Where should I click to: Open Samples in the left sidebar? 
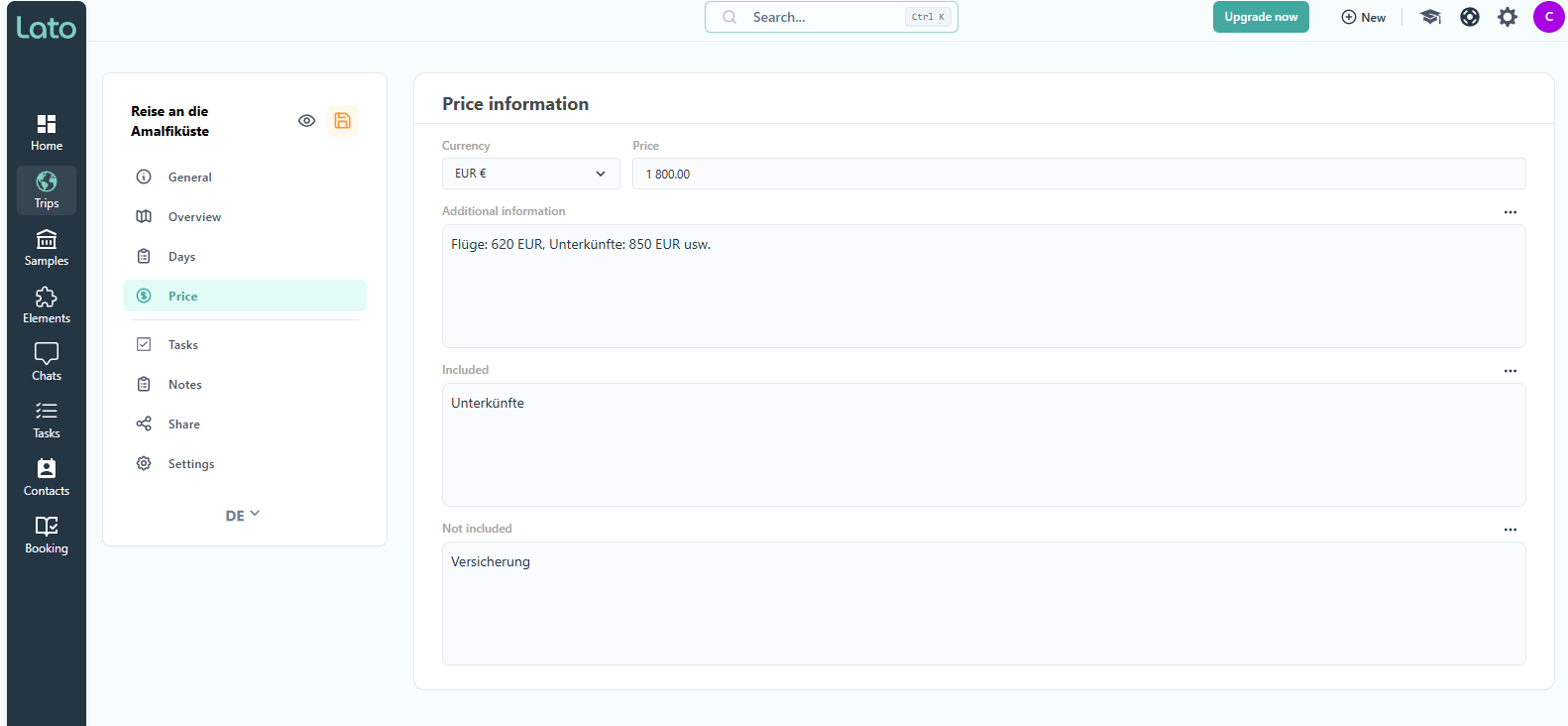(x=47, y=248)
